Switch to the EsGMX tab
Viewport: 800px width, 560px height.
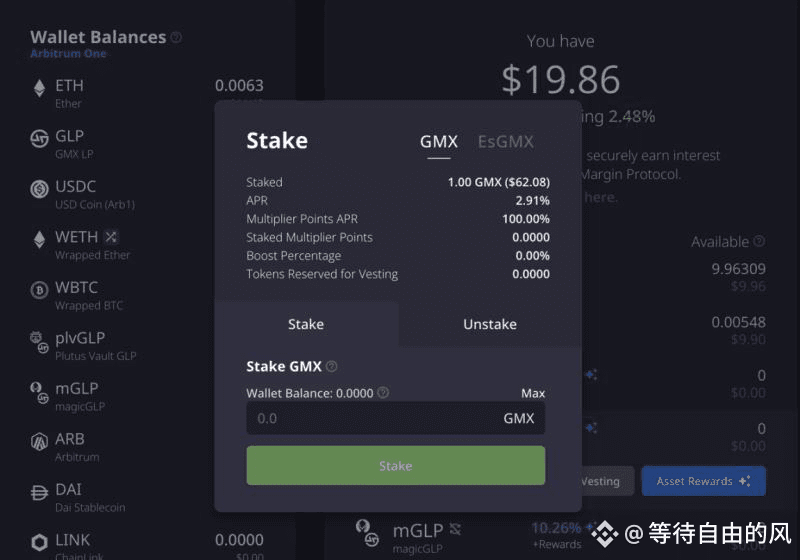point(506,142)
